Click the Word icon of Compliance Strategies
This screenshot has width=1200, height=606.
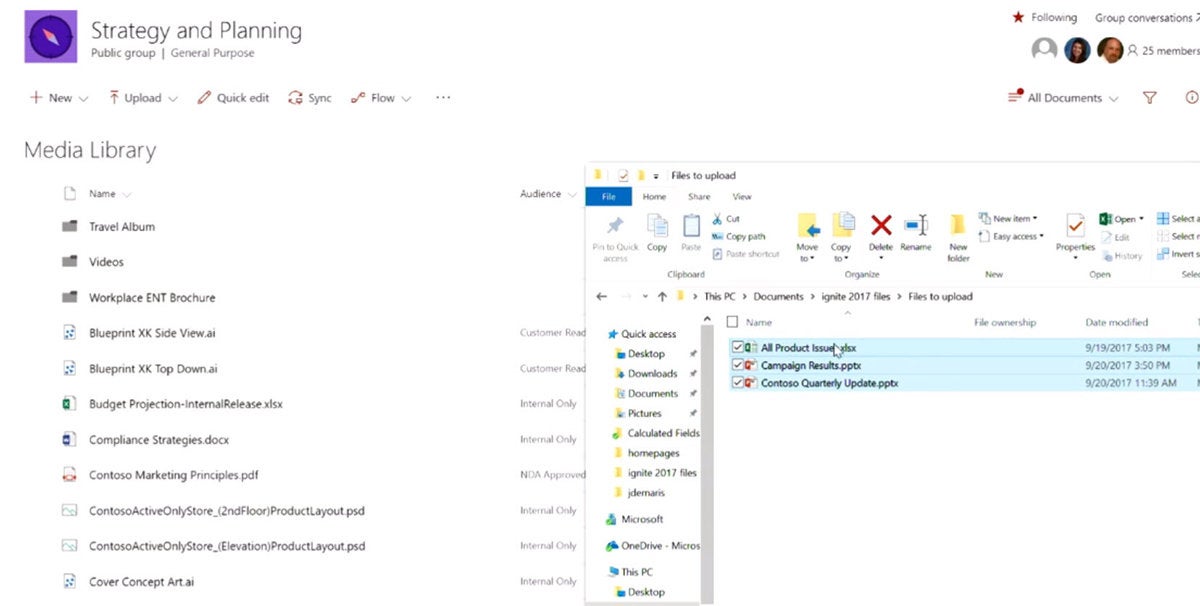click(x=69, y=440)
